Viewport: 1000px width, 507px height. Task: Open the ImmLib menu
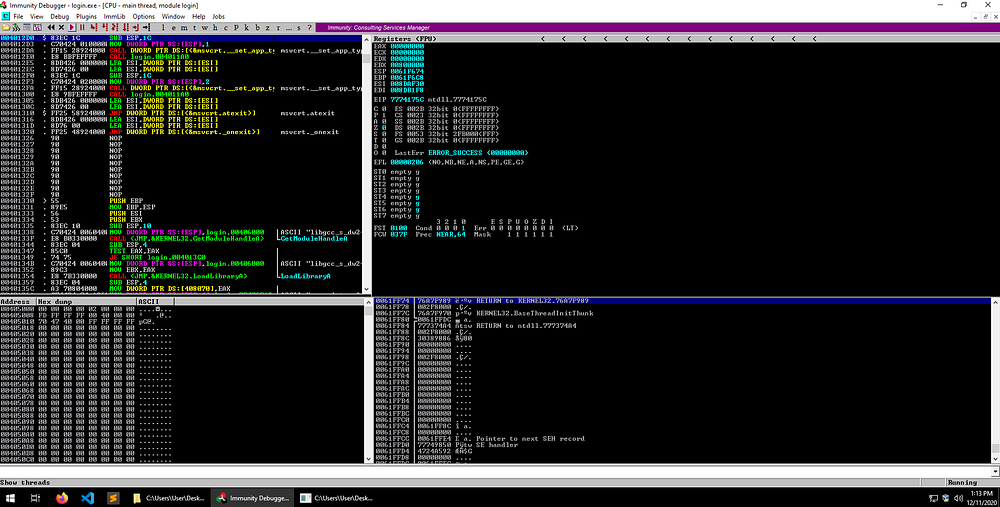(114, 17)
